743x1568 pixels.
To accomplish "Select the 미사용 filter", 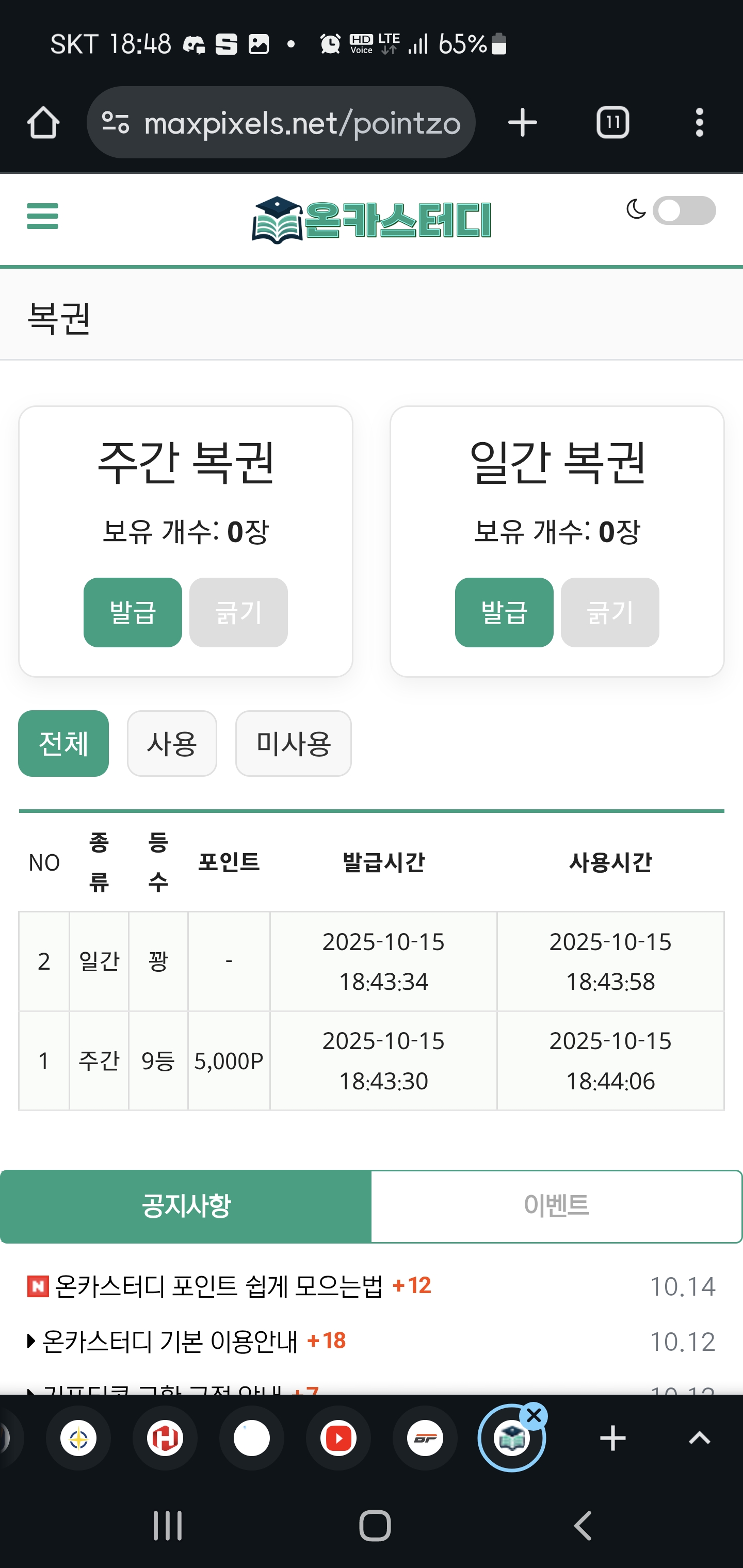I will tap(293, 743).
